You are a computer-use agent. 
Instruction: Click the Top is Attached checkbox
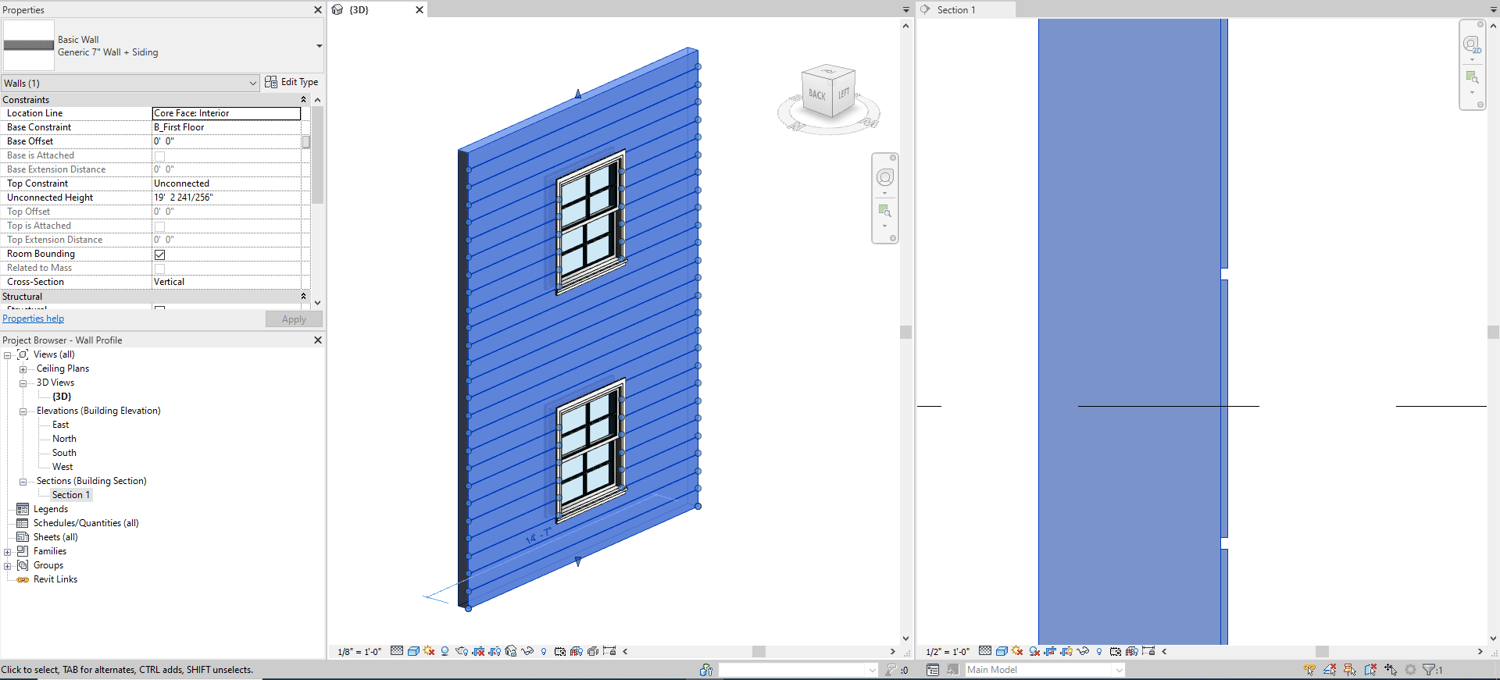(160, 226)
